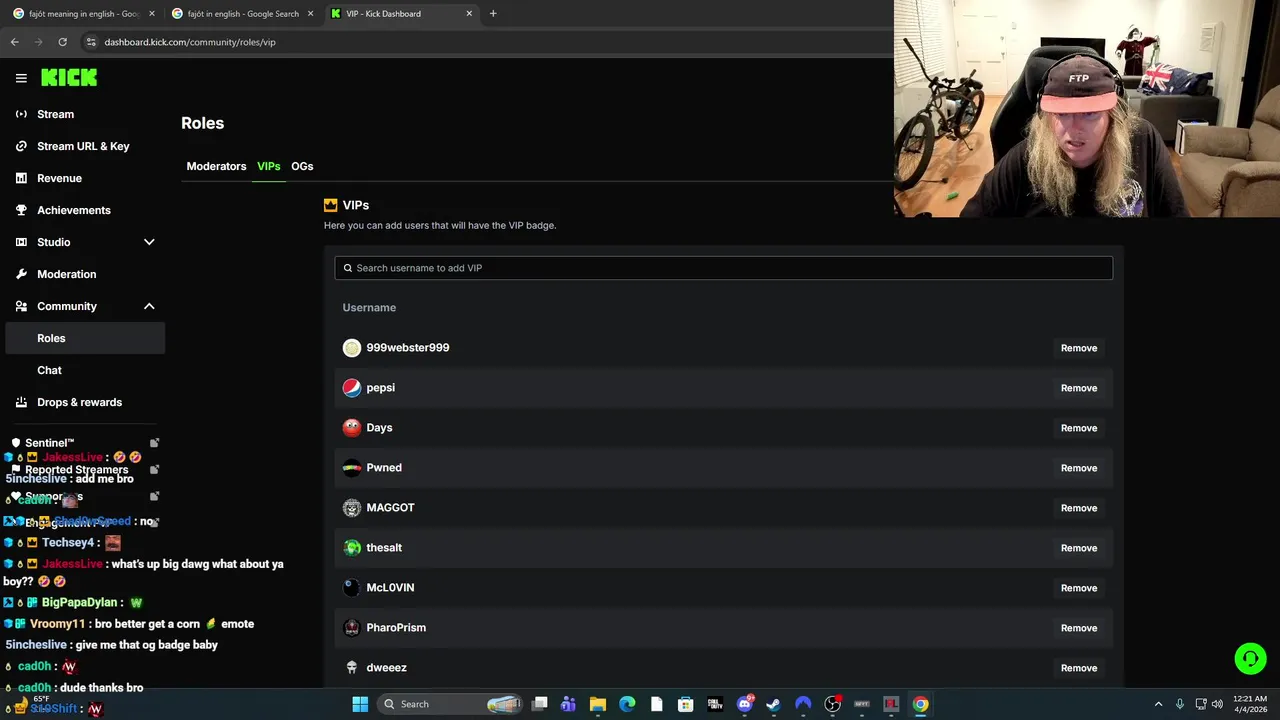Click pepsi's avatar icon
Image resolution: width=1280 pixels, height=720 pixels.
click(352, 388)
